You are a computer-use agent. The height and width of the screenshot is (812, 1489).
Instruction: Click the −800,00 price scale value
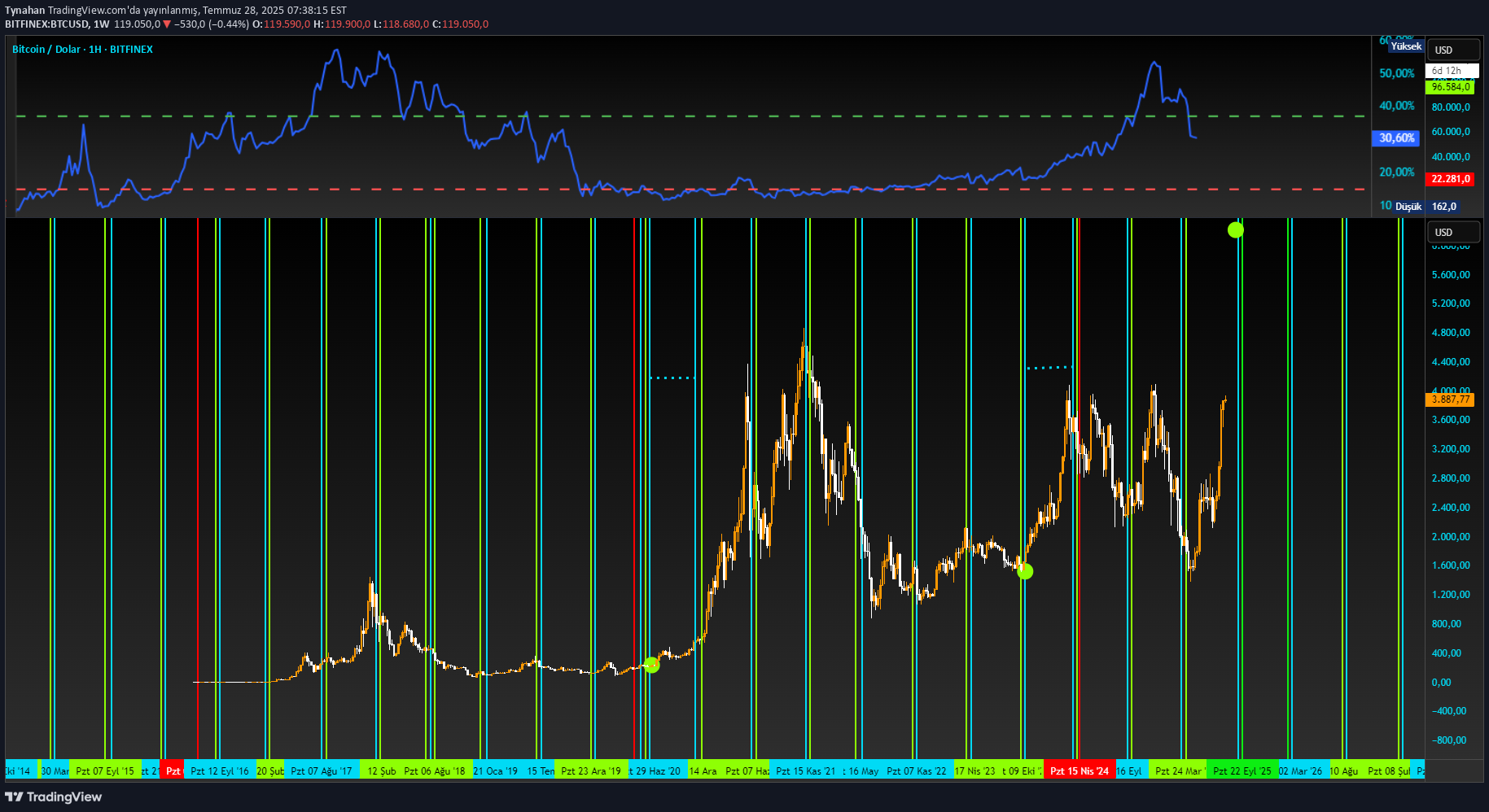click(1449, 740)
